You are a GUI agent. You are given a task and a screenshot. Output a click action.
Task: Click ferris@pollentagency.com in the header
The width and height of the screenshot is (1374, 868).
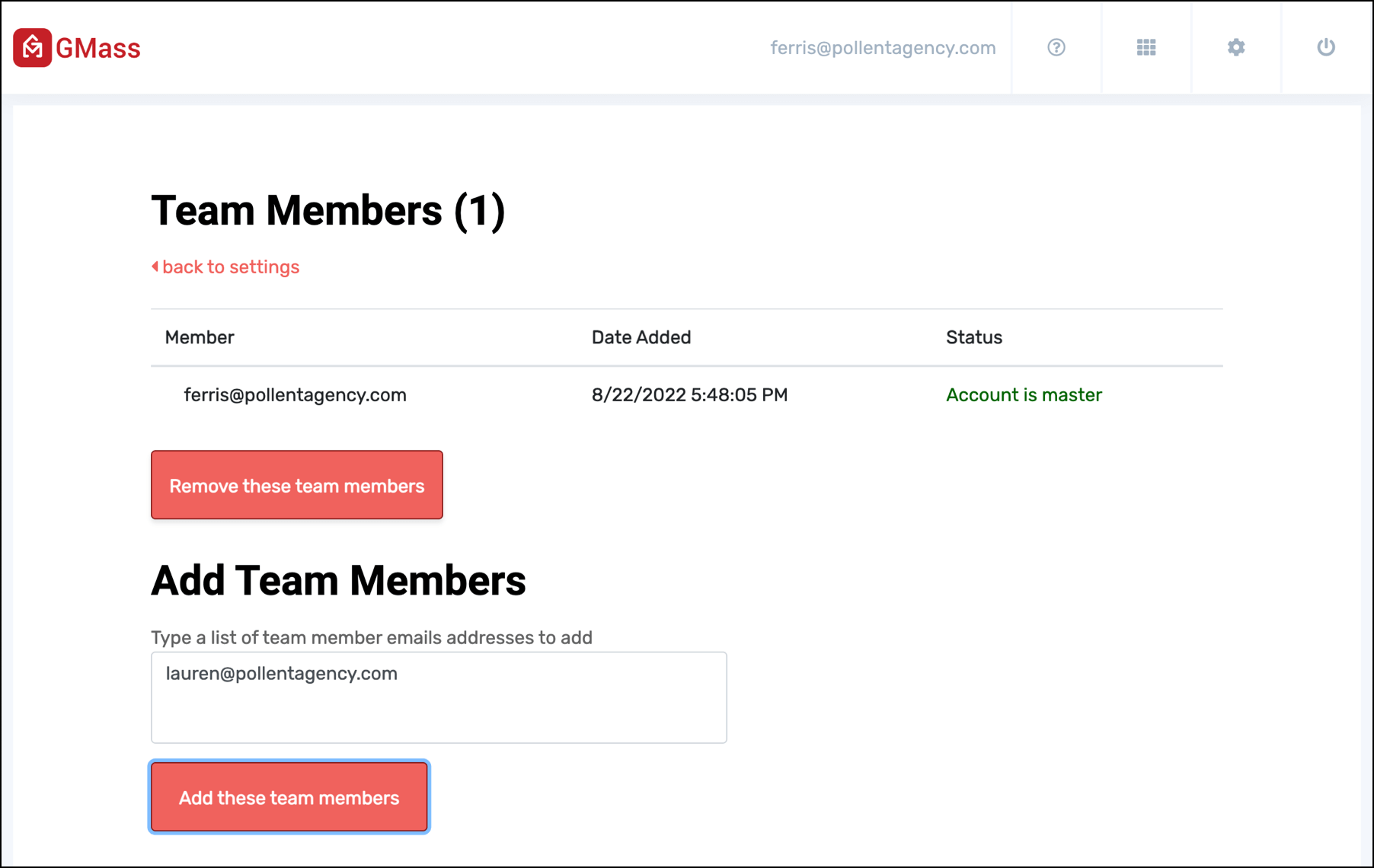tap(883, 48)
